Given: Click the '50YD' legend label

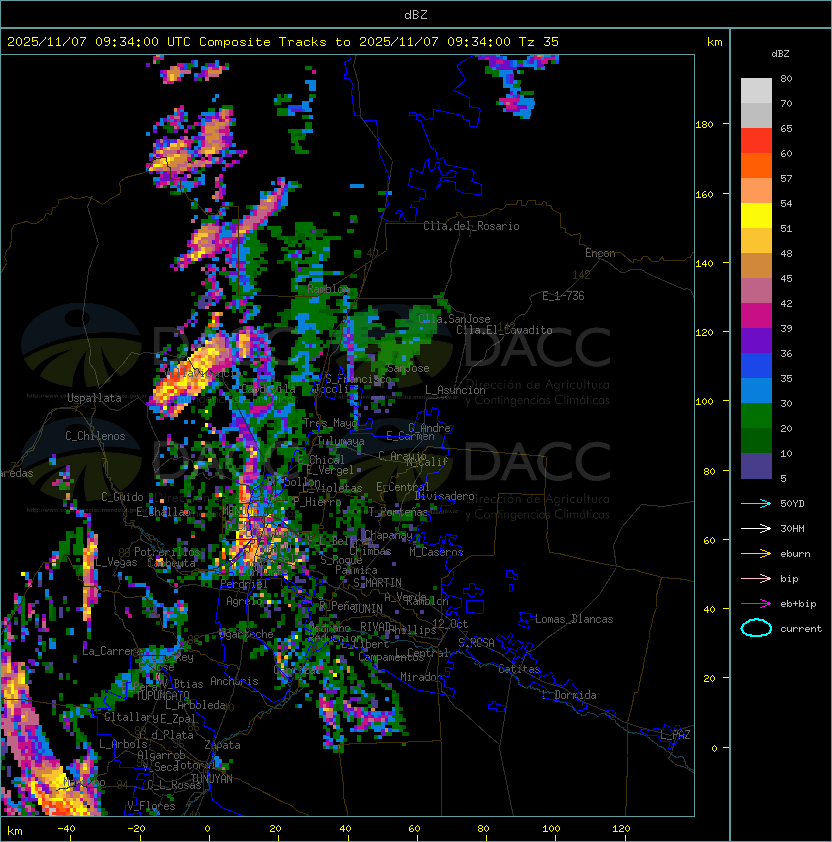Looking at the screenshot, I should pos(792,504).
